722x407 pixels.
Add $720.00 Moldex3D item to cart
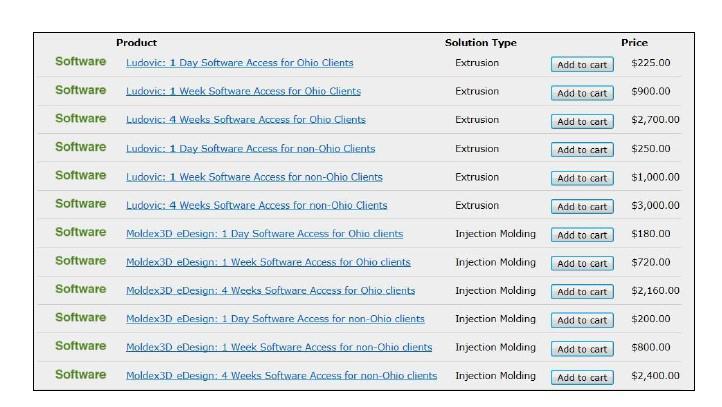click(582, 264)
